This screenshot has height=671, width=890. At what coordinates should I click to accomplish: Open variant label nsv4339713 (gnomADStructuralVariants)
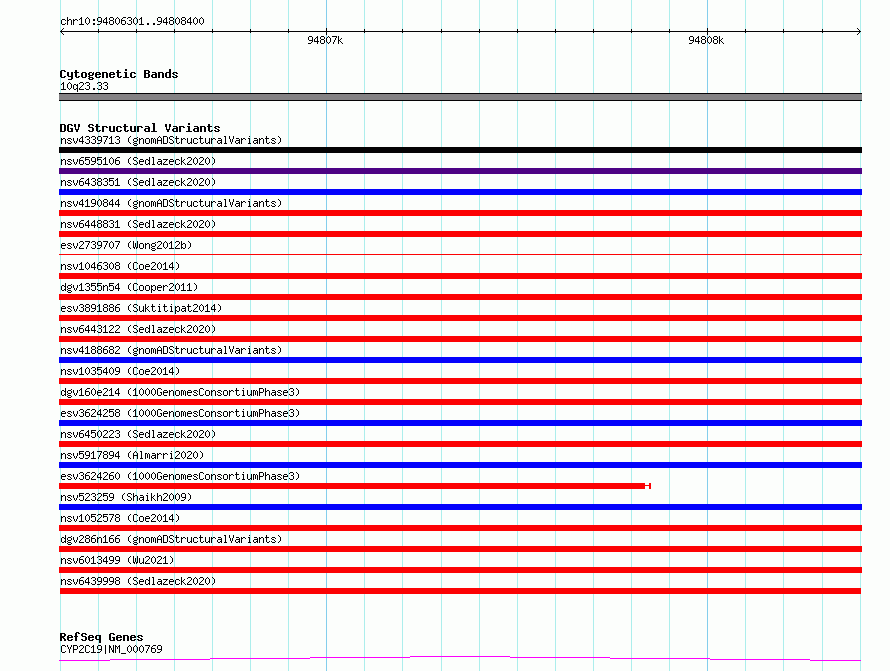(x=171, y=140)
